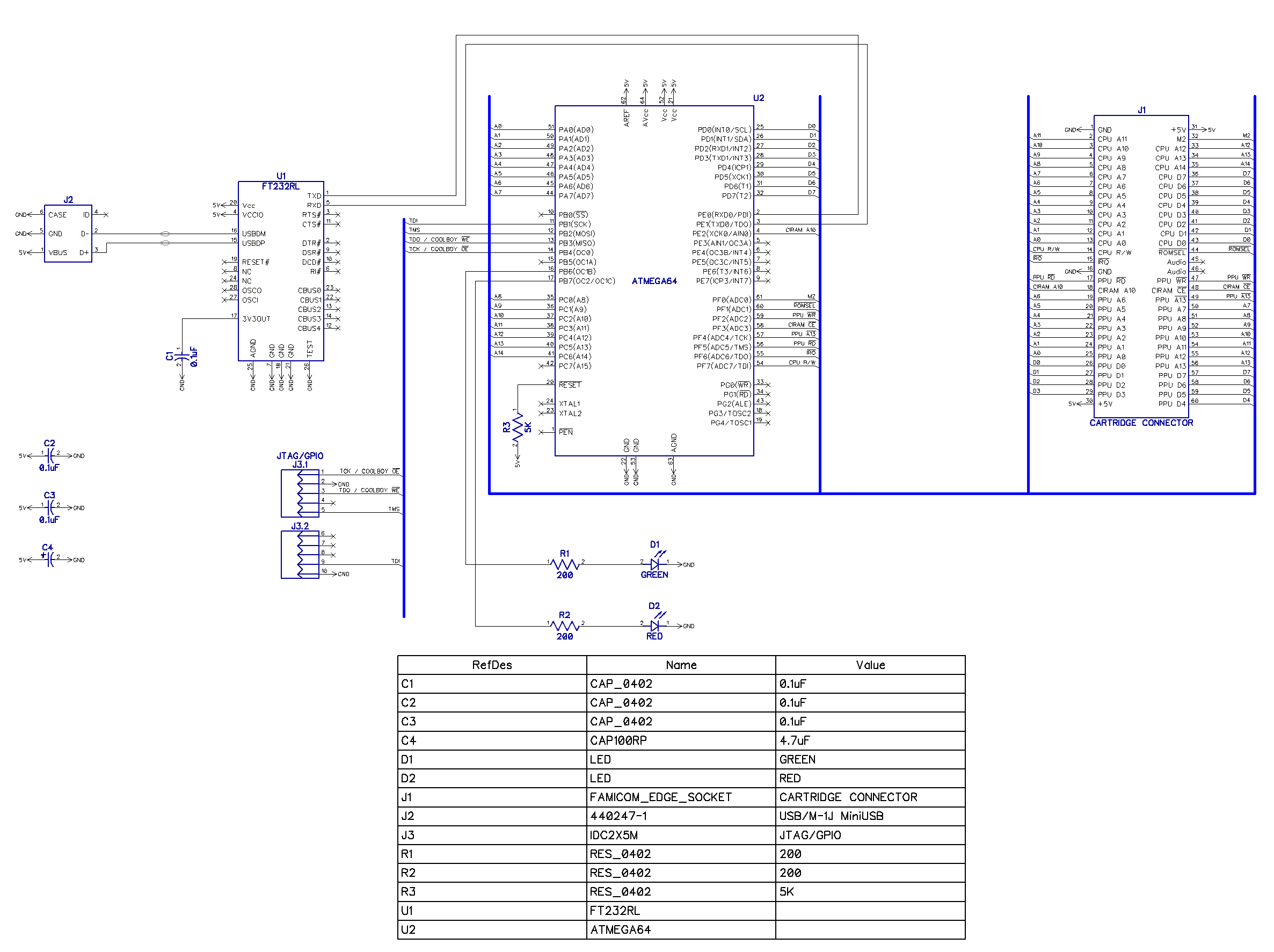The image size is (1274, 952).
Task: Click the USBDP pin label on U1
Action: pyautogui.click(x=253, y=243)
